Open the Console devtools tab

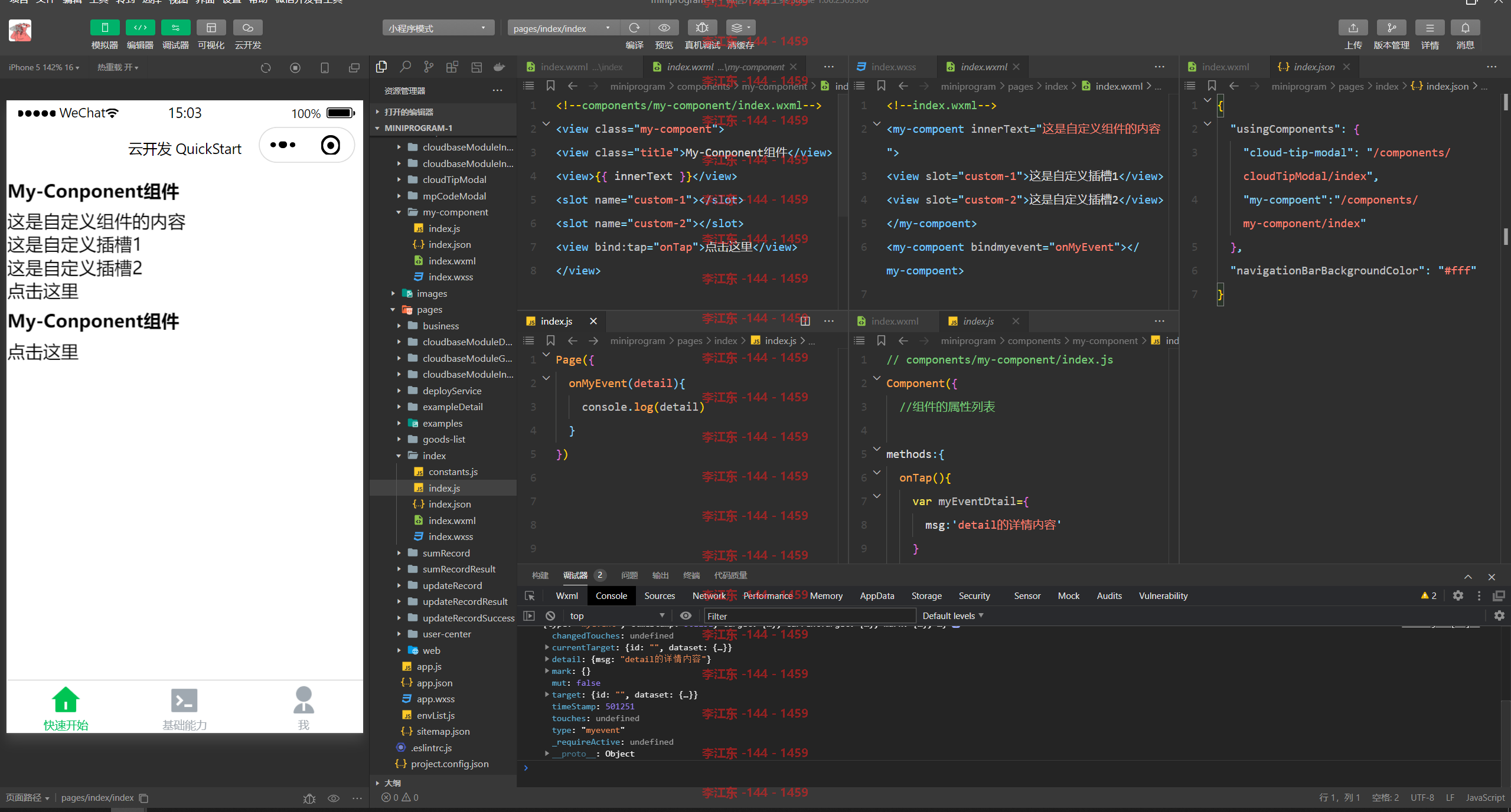pos(611,596)
